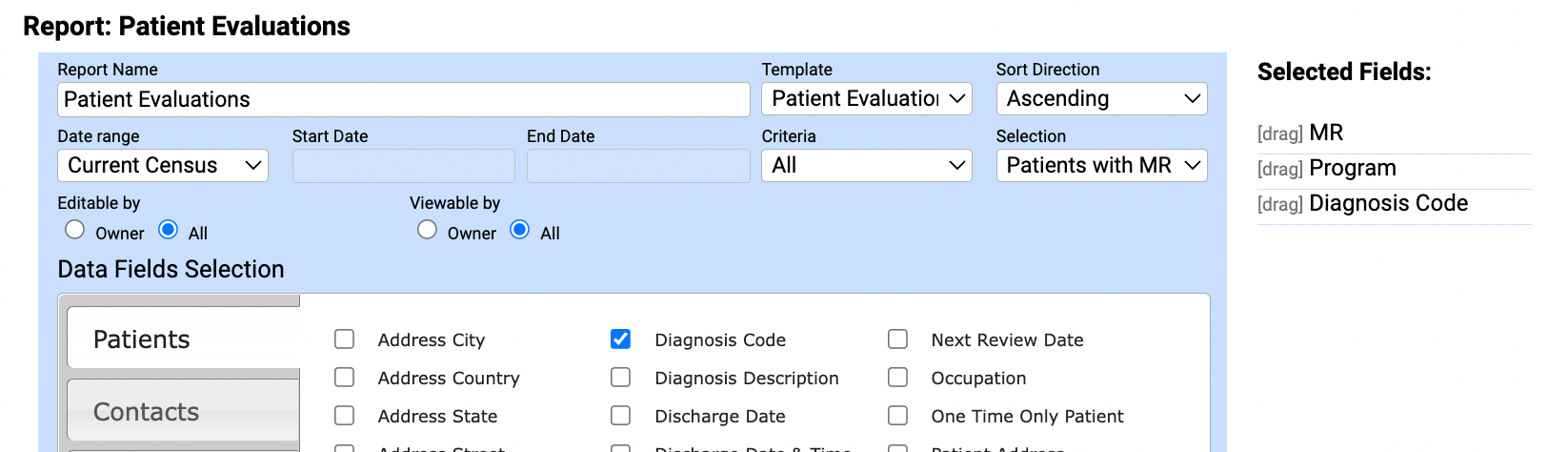Image resolution: width=1568 pixels, height=452 pixels.
Task: Check the Occupation field checkbox
Action: tap(897, 378)
